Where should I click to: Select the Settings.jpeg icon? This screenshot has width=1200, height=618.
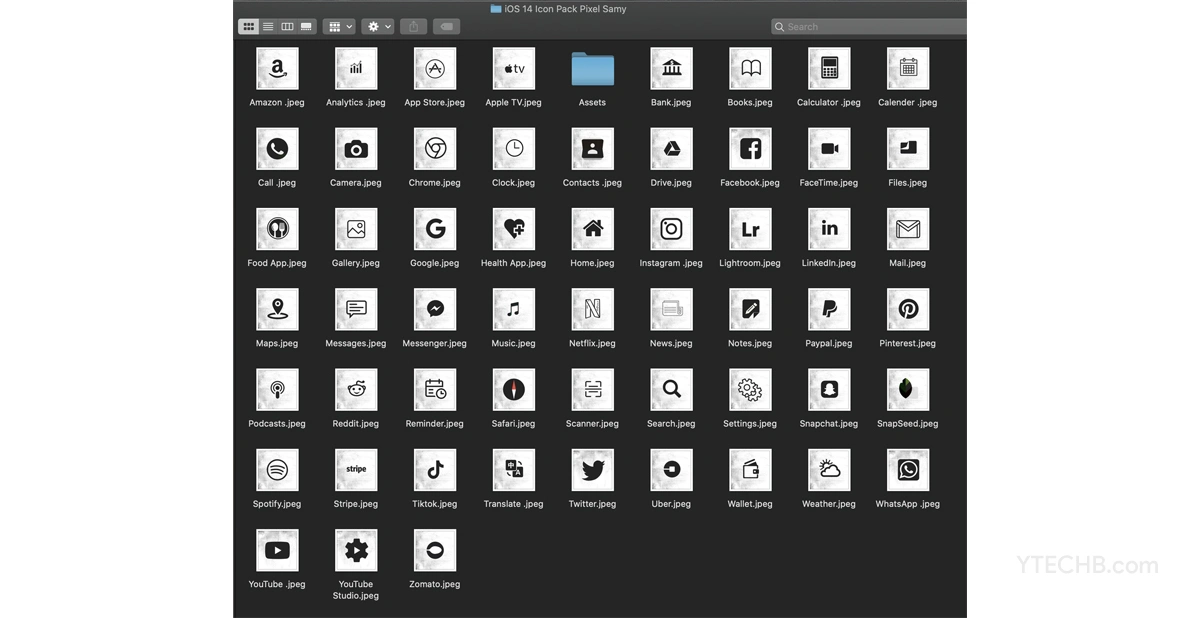pyautogui.click(x=750, y=390)
